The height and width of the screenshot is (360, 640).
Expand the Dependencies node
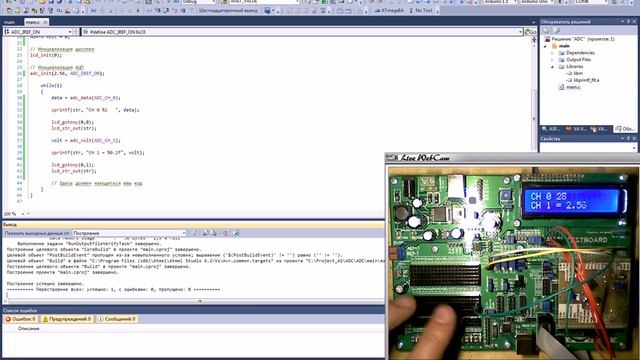coord(553,53)
